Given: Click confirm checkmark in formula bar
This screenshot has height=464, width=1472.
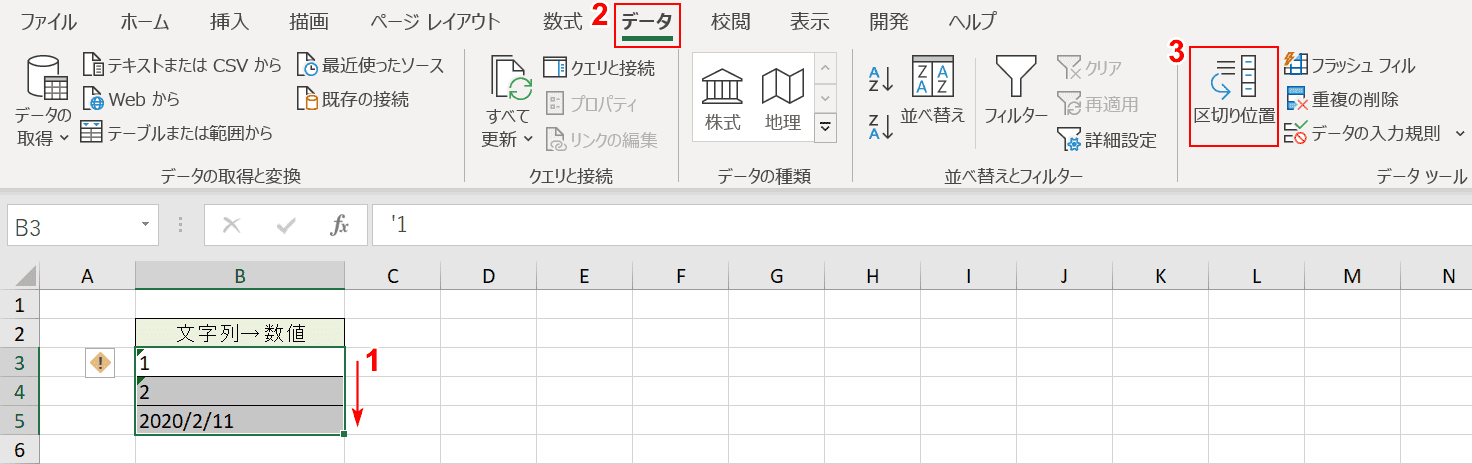Looking at the screenshot, I should pyautogui.click(x=287, y=226).
